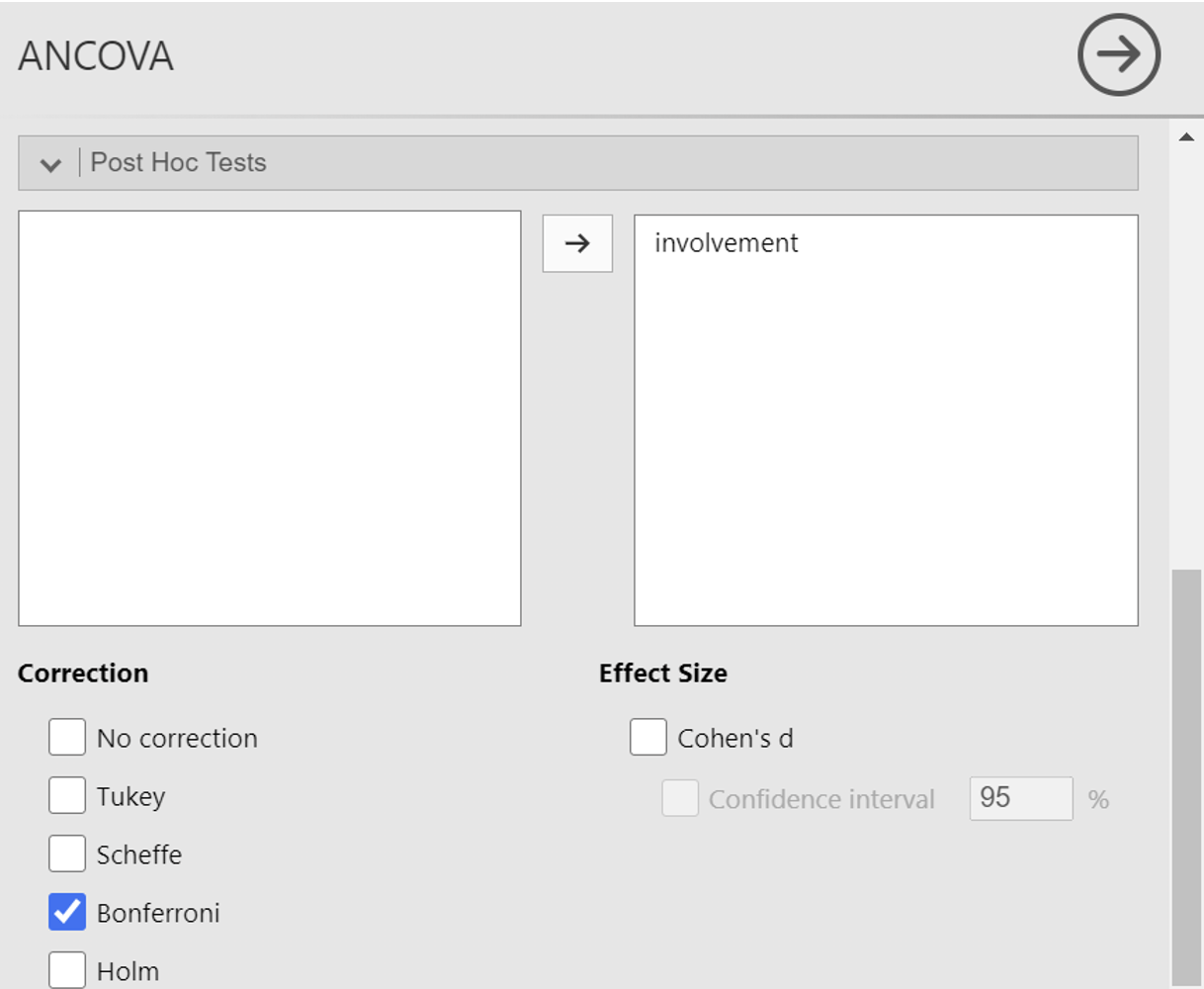Click the confidence interval percentage field

1020,798
